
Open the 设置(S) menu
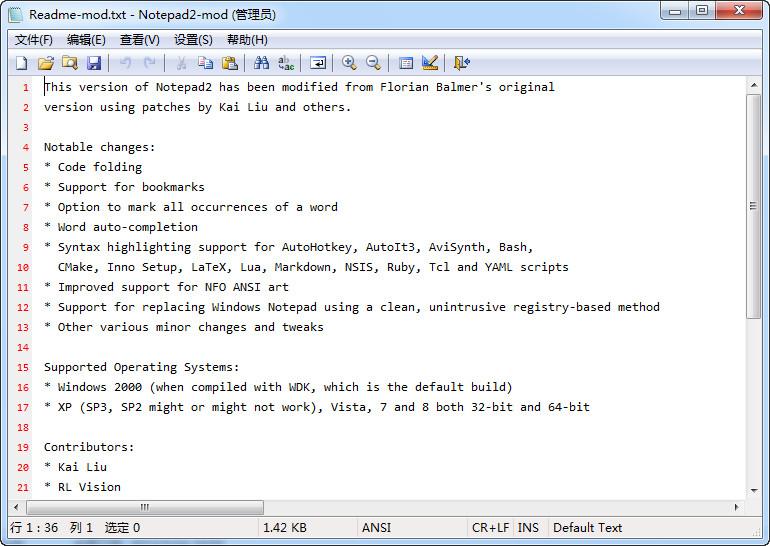tap(193, 40)
